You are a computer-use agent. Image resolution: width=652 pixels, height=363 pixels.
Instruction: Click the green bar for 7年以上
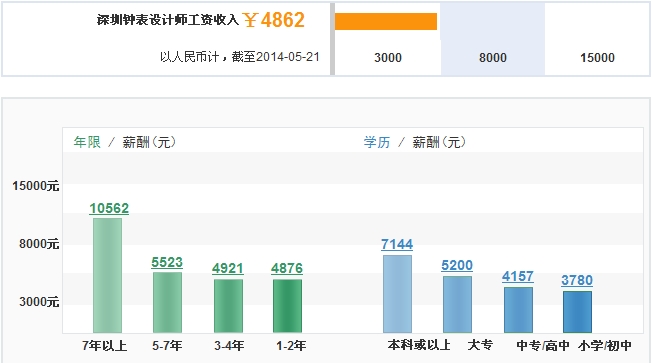point(108,275)
